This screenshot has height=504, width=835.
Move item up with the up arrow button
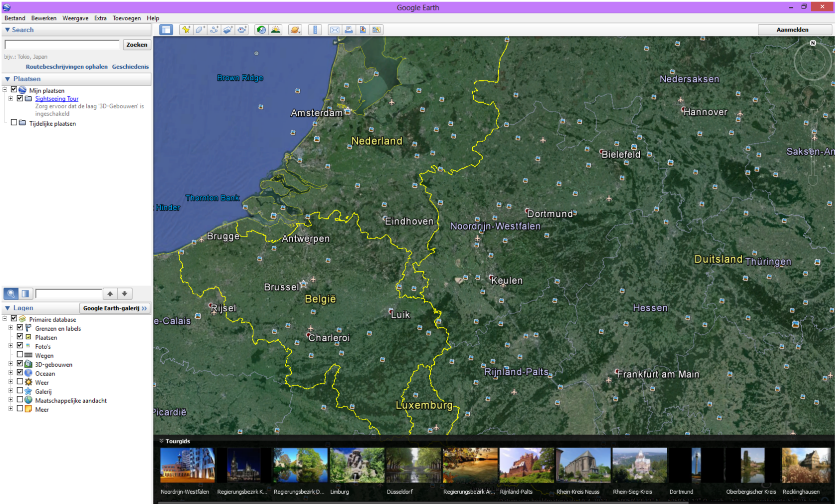click(110, 294)
